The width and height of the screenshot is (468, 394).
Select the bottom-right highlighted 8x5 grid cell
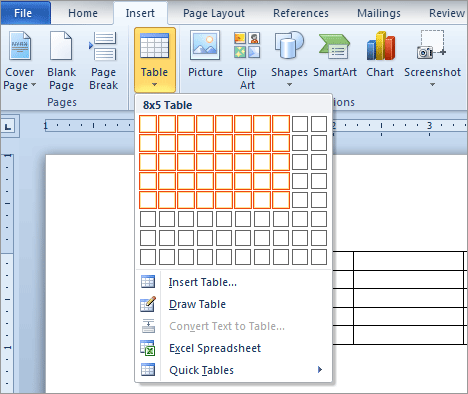point(281,200)
